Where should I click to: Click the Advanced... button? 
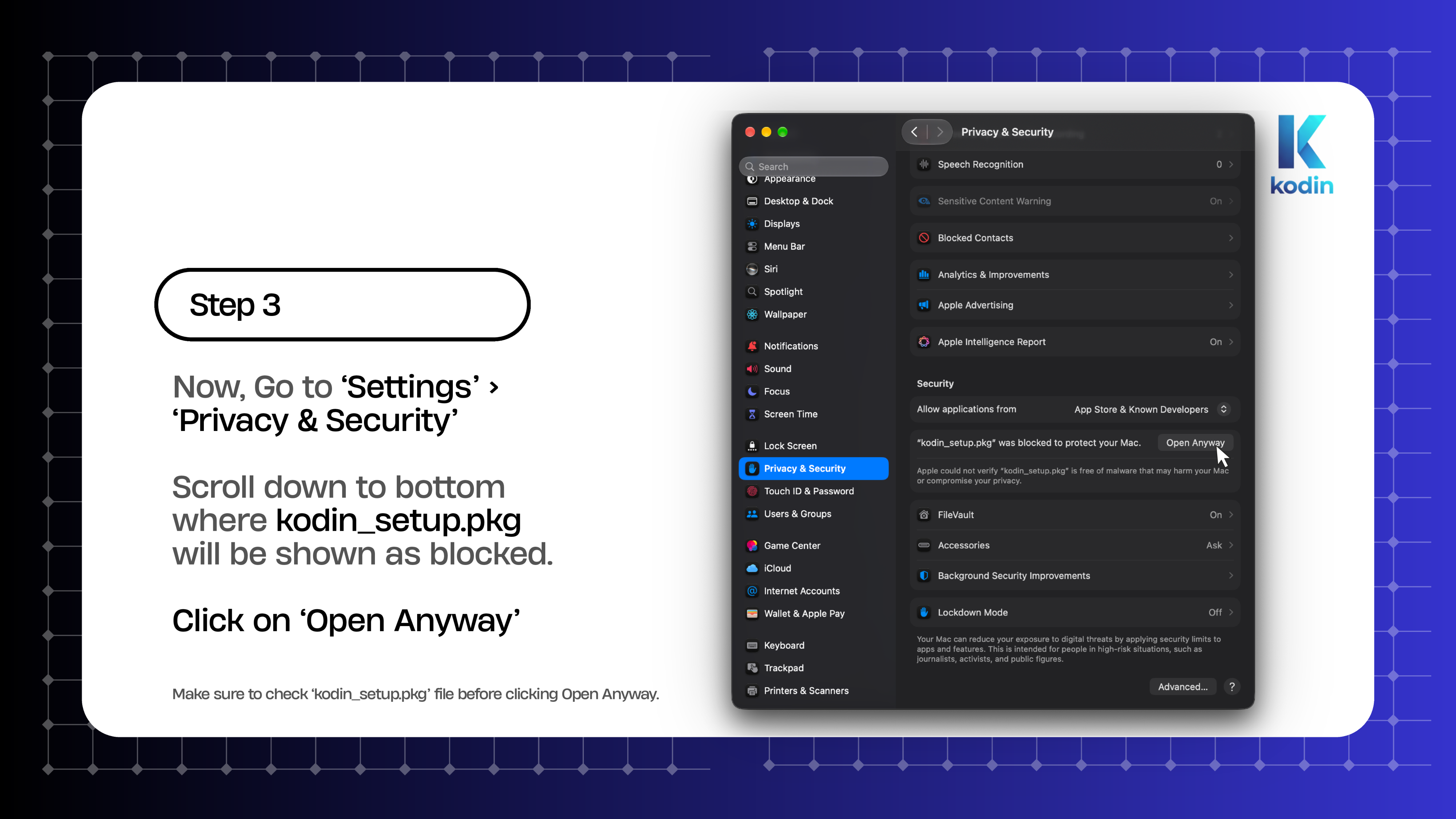coord(1182,687)
